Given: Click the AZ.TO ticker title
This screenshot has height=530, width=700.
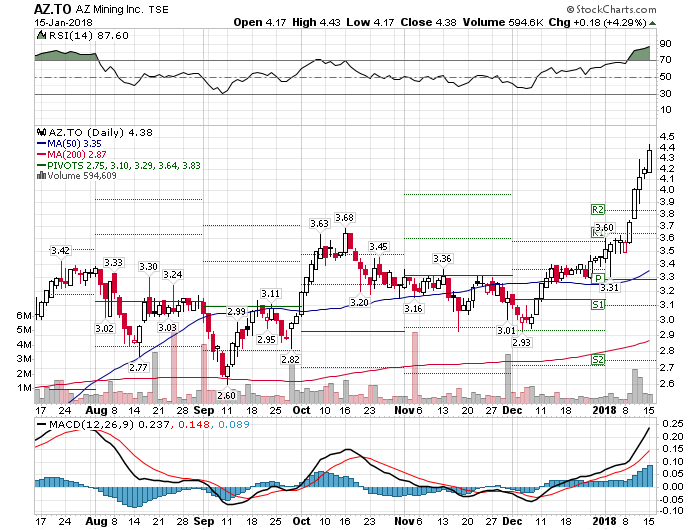Looking at the screenshot, I should point(53,9).
